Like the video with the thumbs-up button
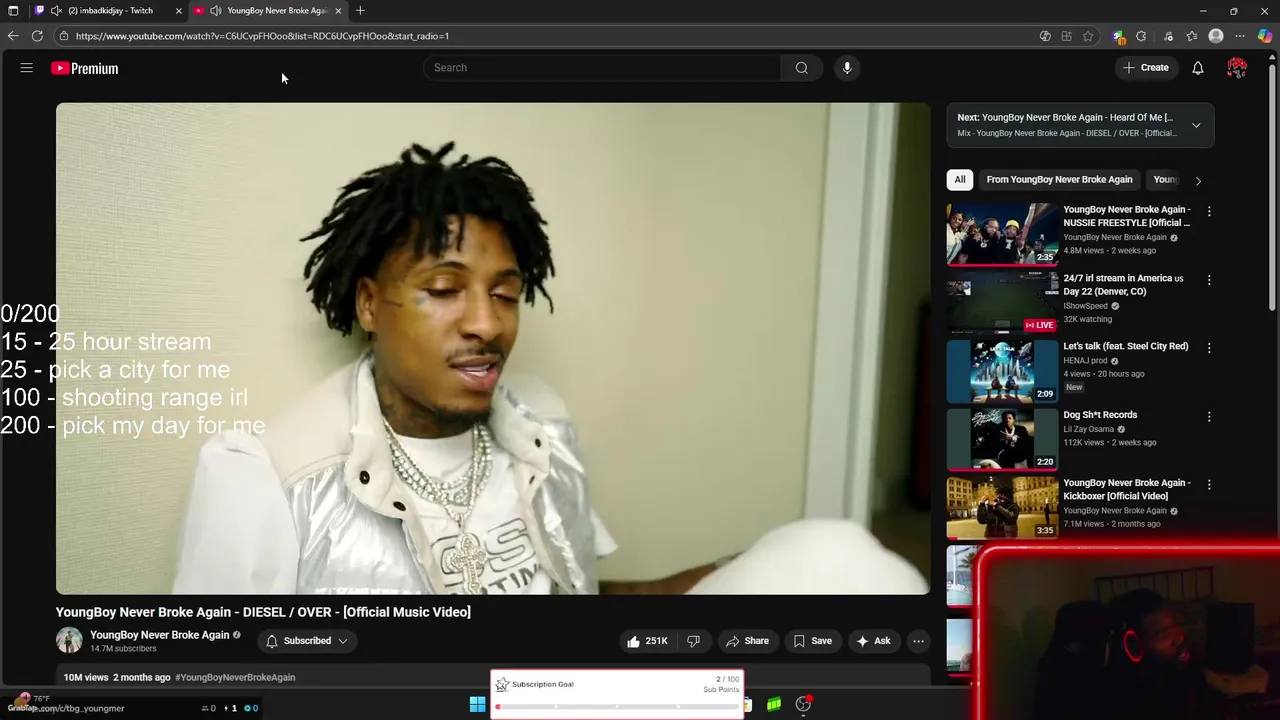 647,641
